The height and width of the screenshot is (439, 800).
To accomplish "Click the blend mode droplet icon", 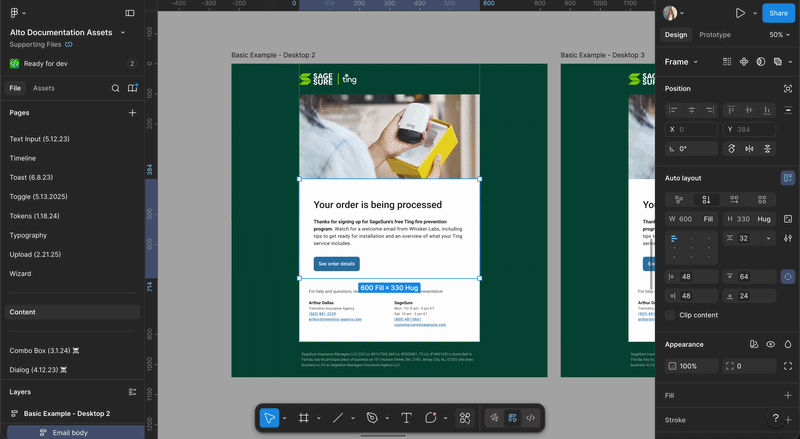I will coord(788,345).
